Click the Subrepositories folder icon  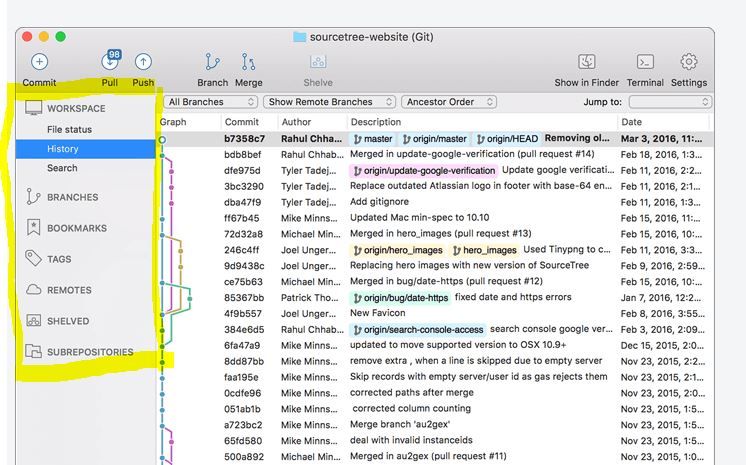pos(33,351)
